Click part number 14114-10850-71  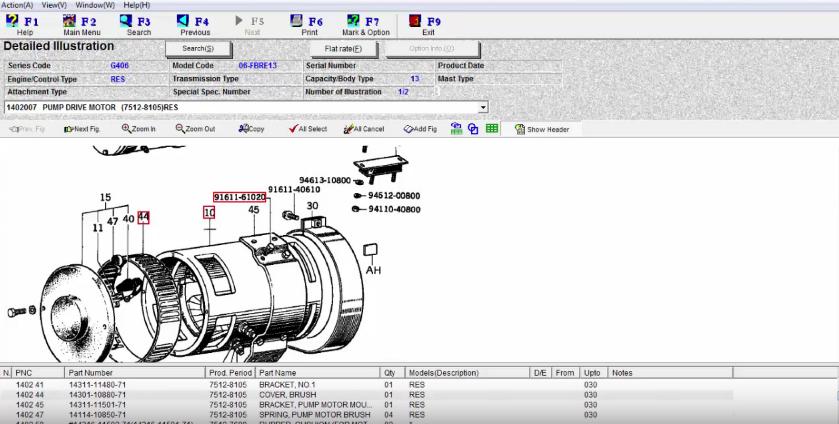(x=97, y=414)
